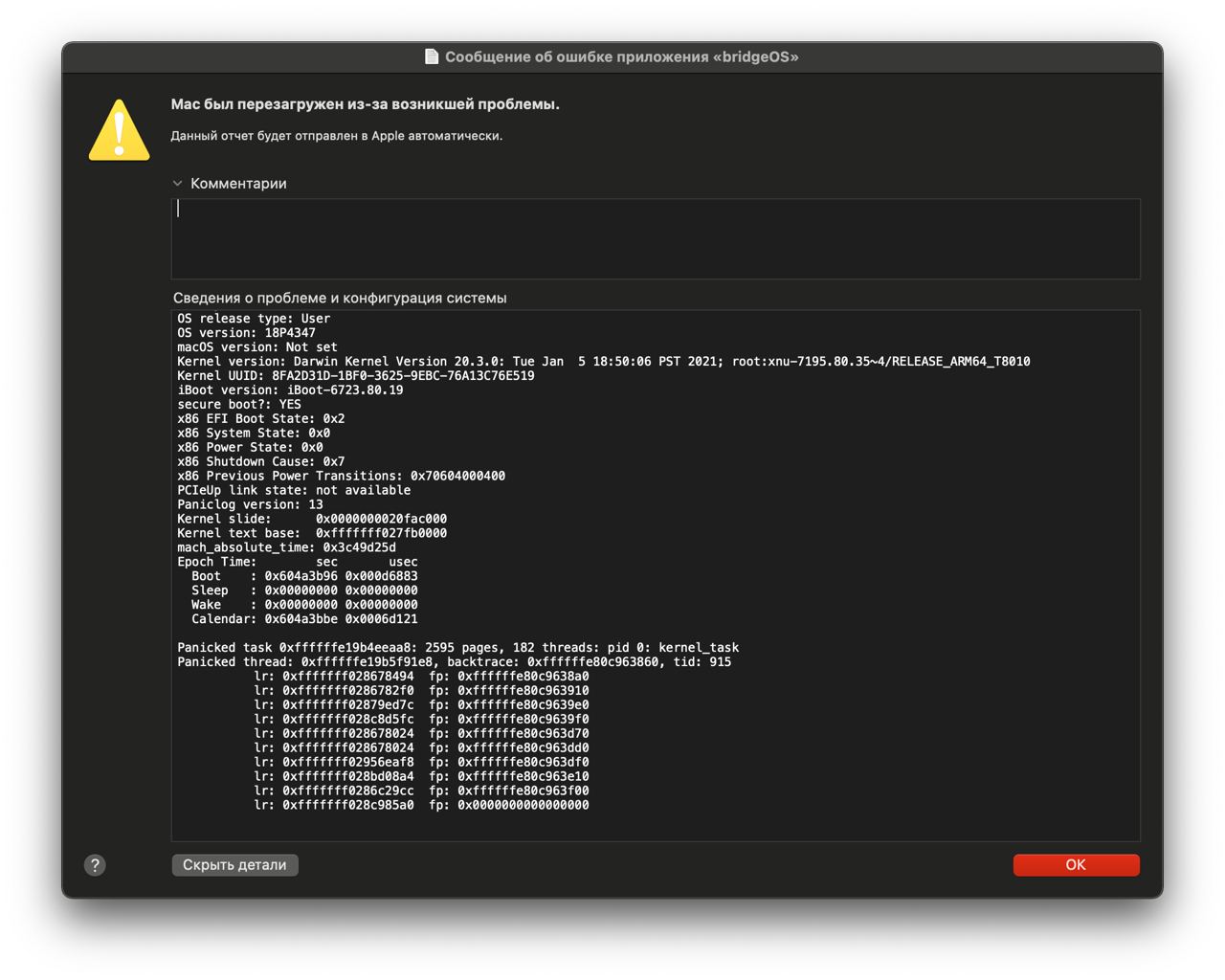
Task: Click backtrace line with lr 0xfffffff028c985a0
Action: (422, 807)
